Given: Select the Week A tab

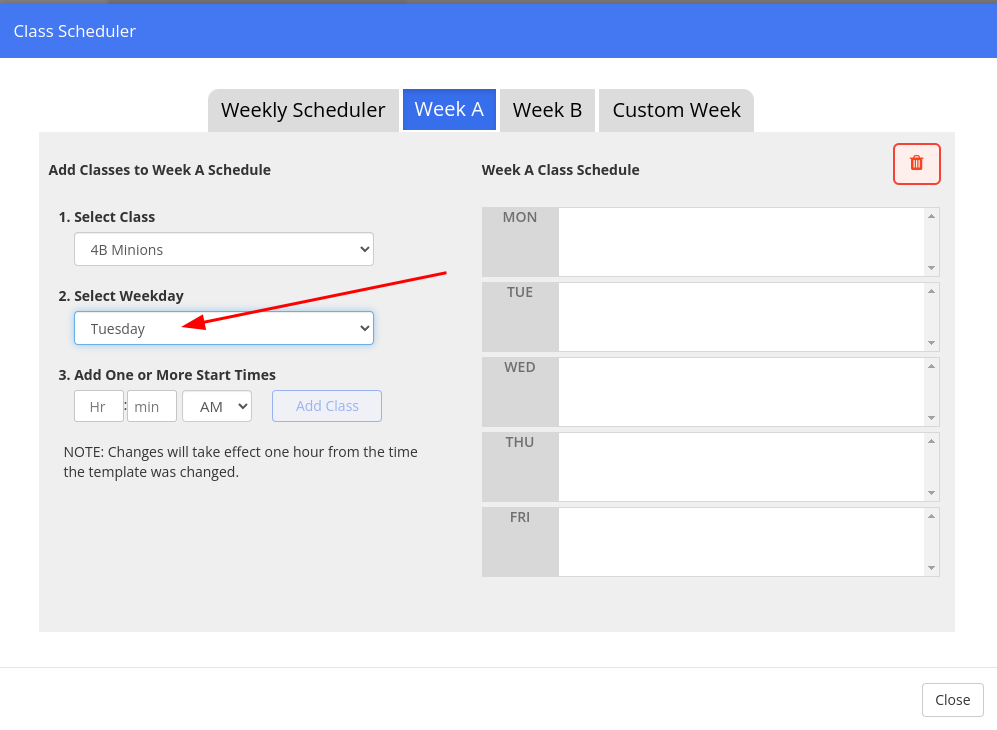Looking at the screenshot, I should pos(449,109).
